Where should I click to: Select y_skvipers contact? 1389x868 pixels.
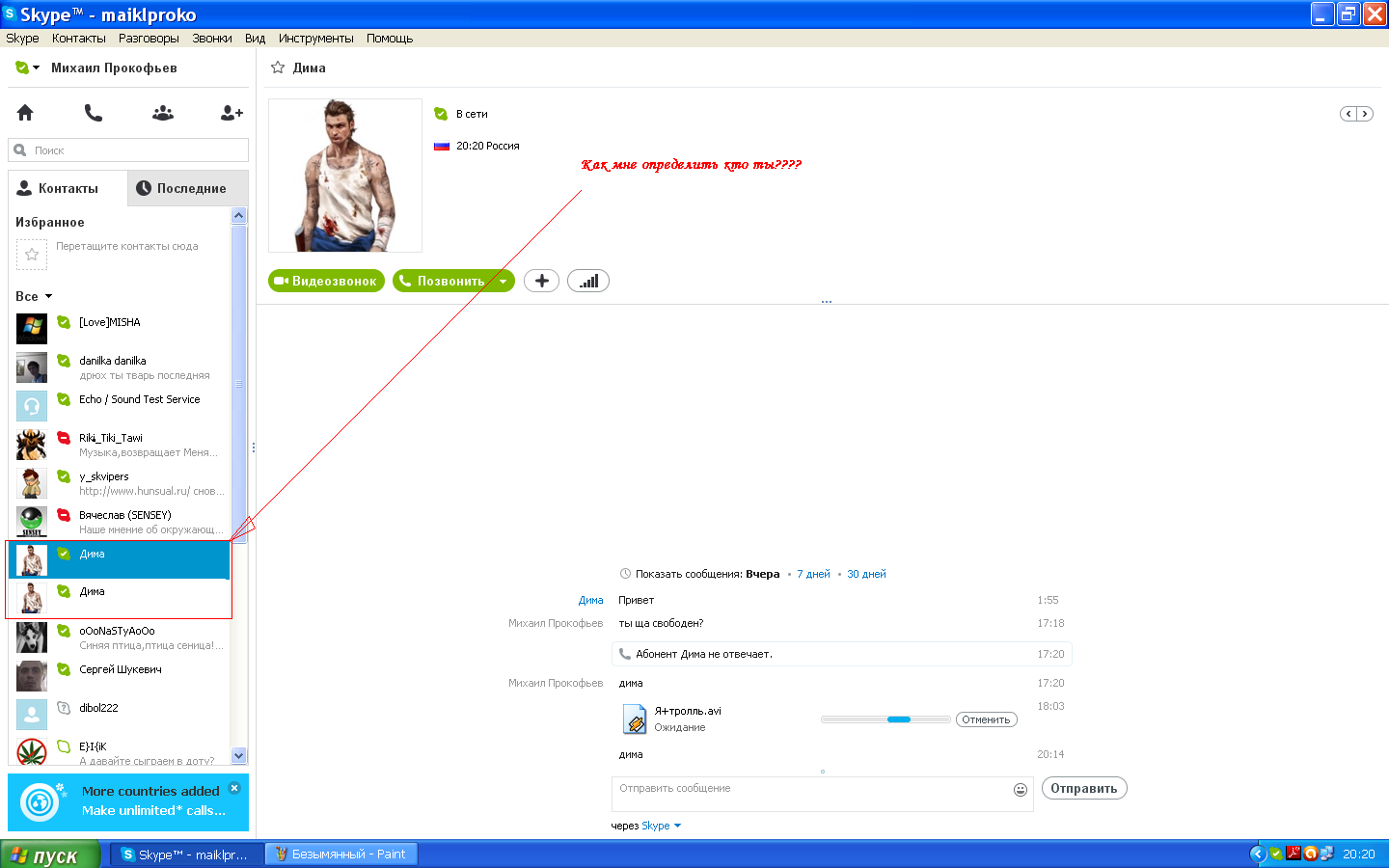point(120,483)
